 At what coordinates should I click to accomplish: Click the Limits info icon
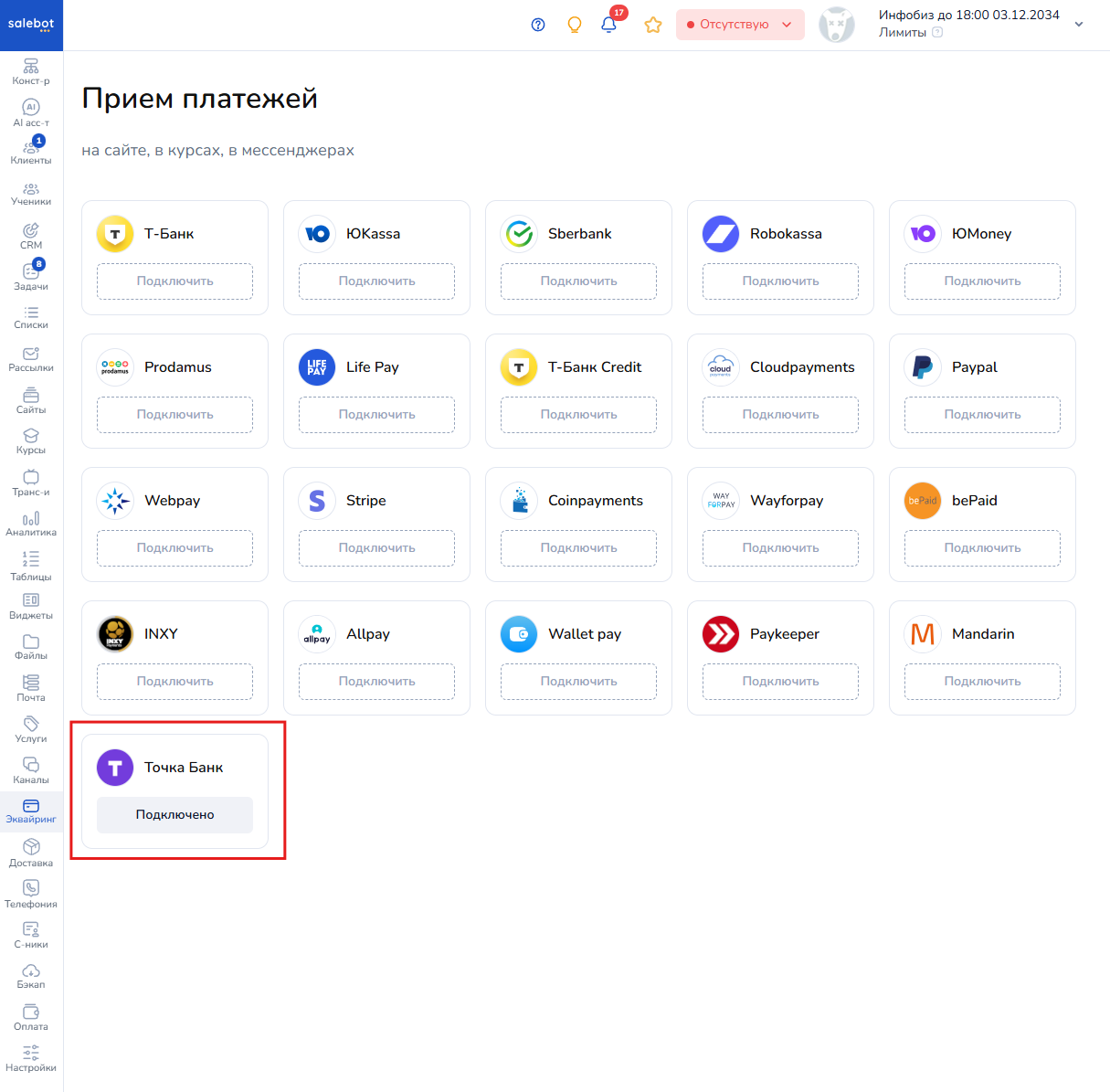tap(937, 33)
